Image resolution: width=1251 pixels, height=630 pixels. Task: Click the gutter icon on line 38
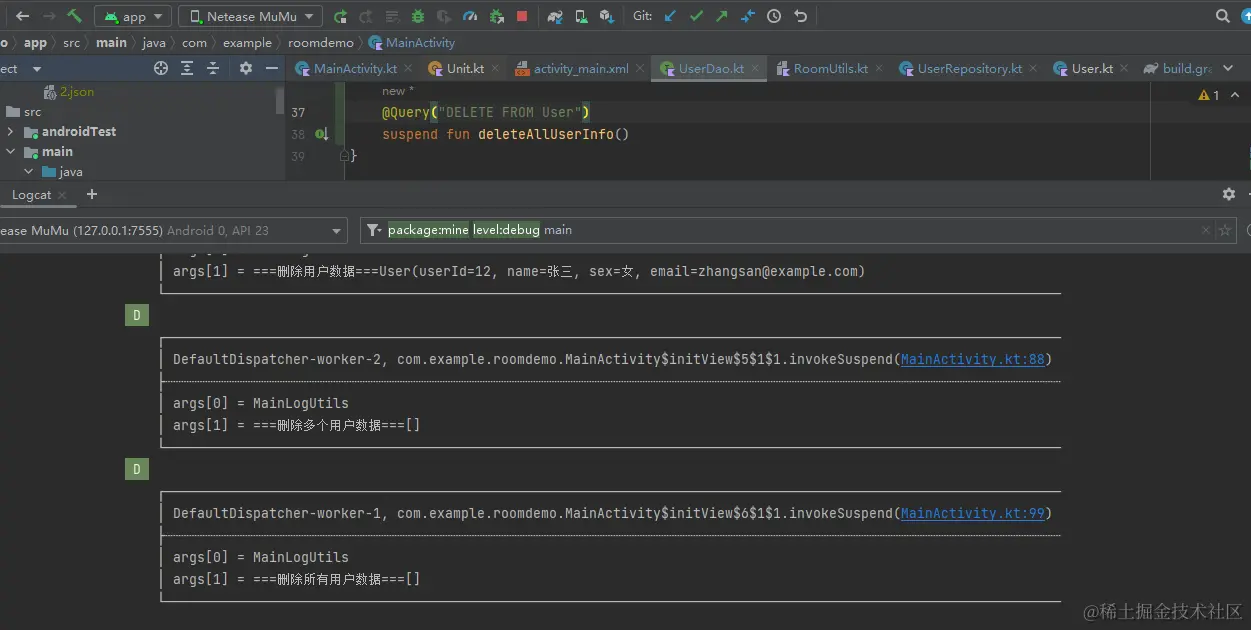322,134
